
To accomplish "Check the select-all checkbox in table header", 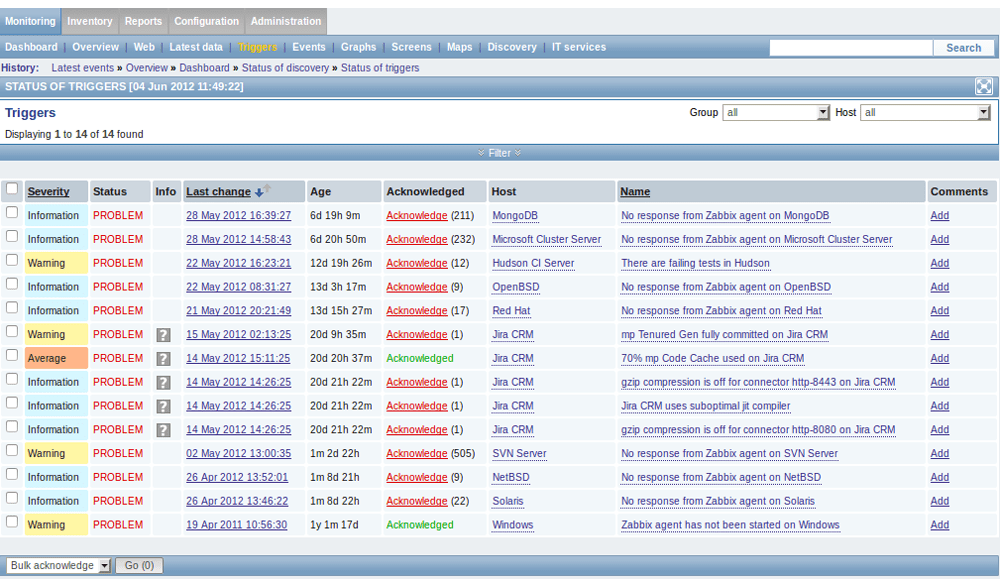I will click(x=11, y=187).
